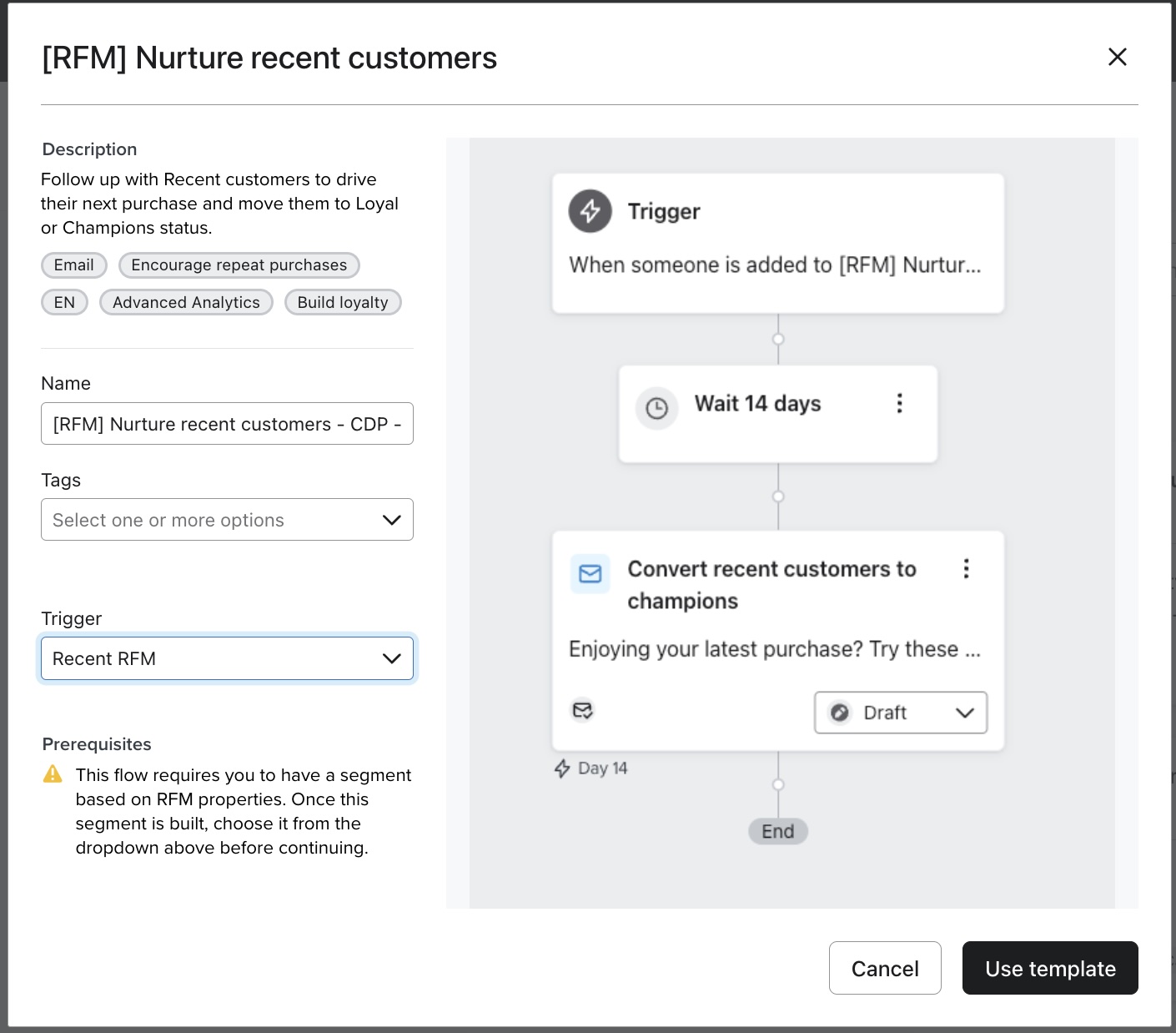Image resolution: width=1176 pixels, height=1033 pixels.
Task: Click the Advanced Analytics tag chip
Action: (x=186, y=302)
